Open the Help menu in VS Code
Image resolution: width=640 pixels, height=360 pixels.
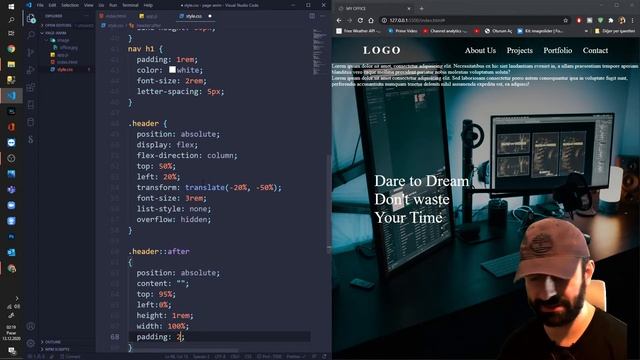tap(148, 5)
